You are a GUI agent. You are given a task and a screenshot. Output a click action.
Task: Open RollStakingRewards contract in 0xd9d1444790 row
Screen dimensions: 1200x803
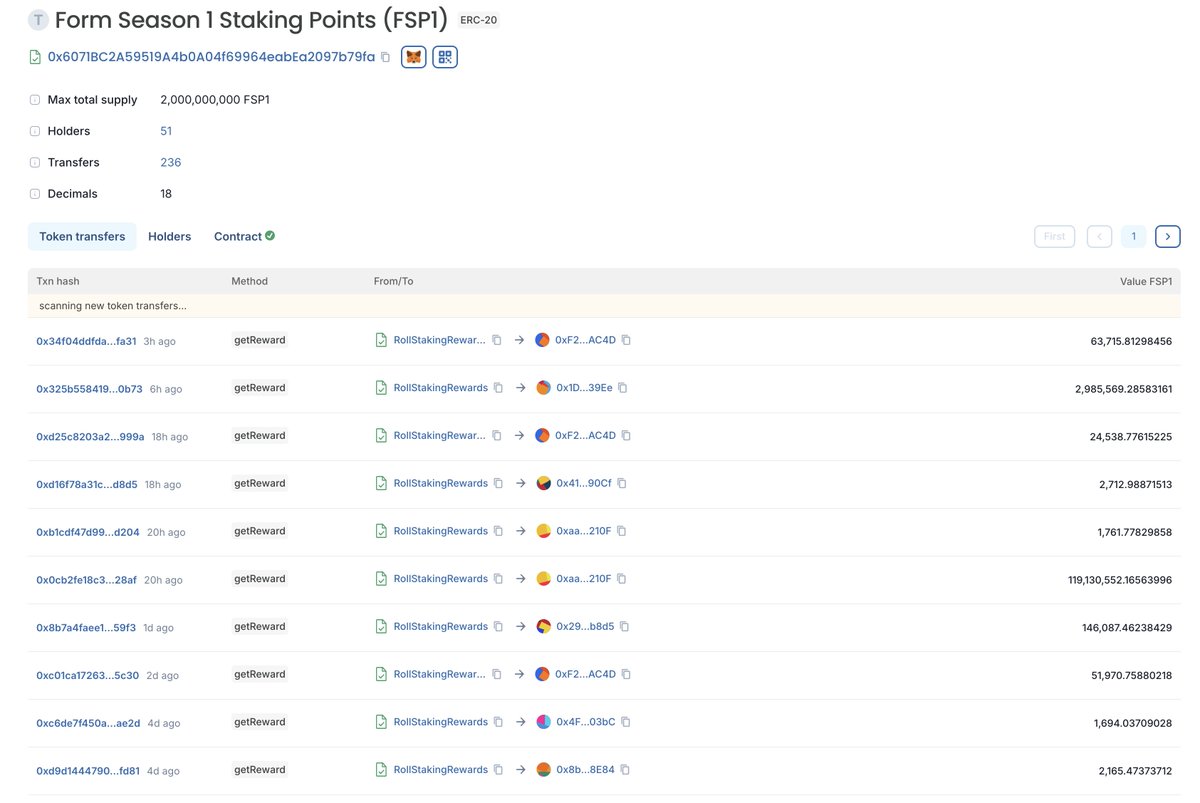[441, 770]
